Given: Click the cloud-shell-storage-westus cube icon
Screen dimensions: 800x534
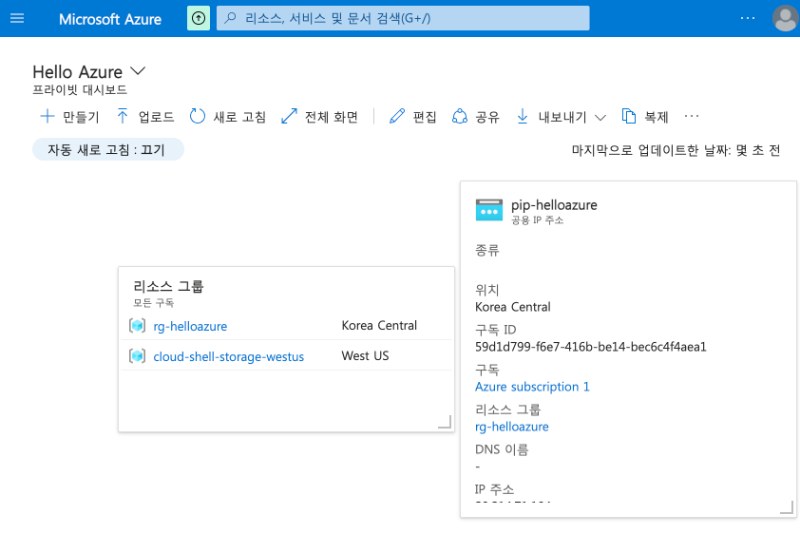Looking at the screenshot, I should pos(137,356).
